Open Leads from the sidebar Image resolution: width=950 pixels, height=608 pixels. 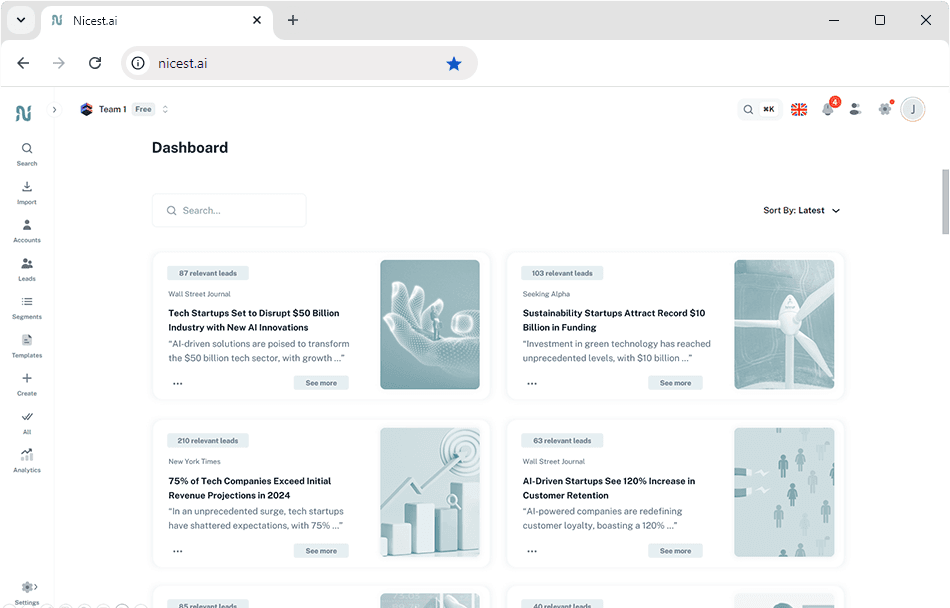[27, 269]
